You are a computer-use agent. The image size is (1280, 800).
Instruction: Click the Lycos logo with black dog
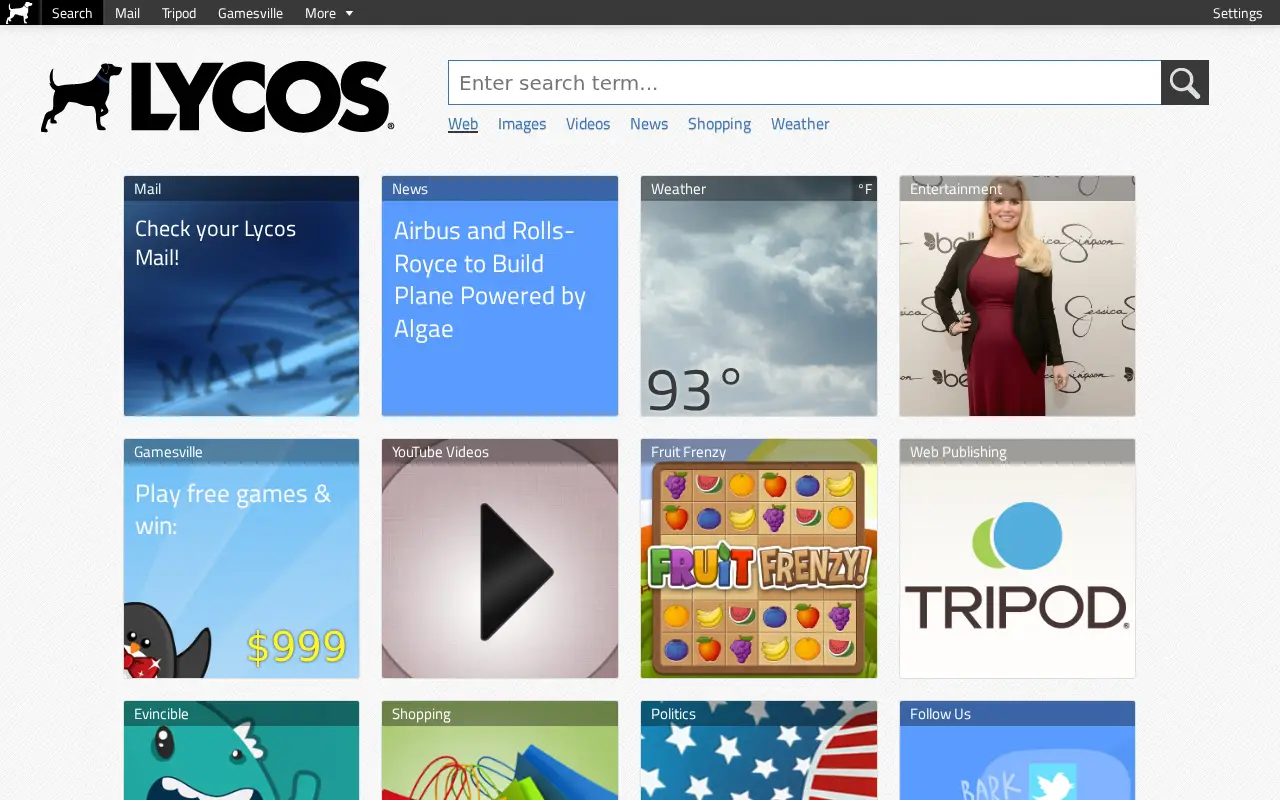[x=217, y=96]
